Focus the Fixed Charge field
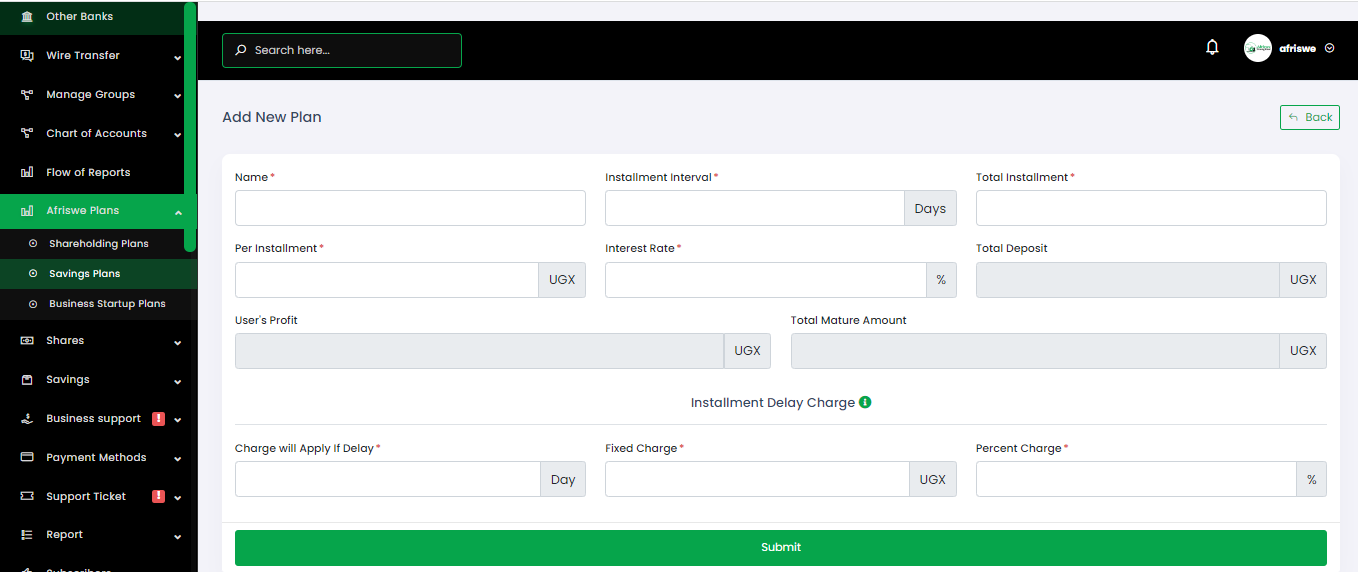1358x572 pixels. (757, 479)
